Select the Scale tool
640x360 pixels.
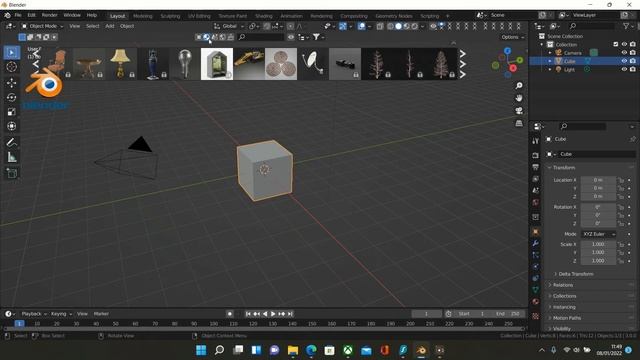(12, 111)
